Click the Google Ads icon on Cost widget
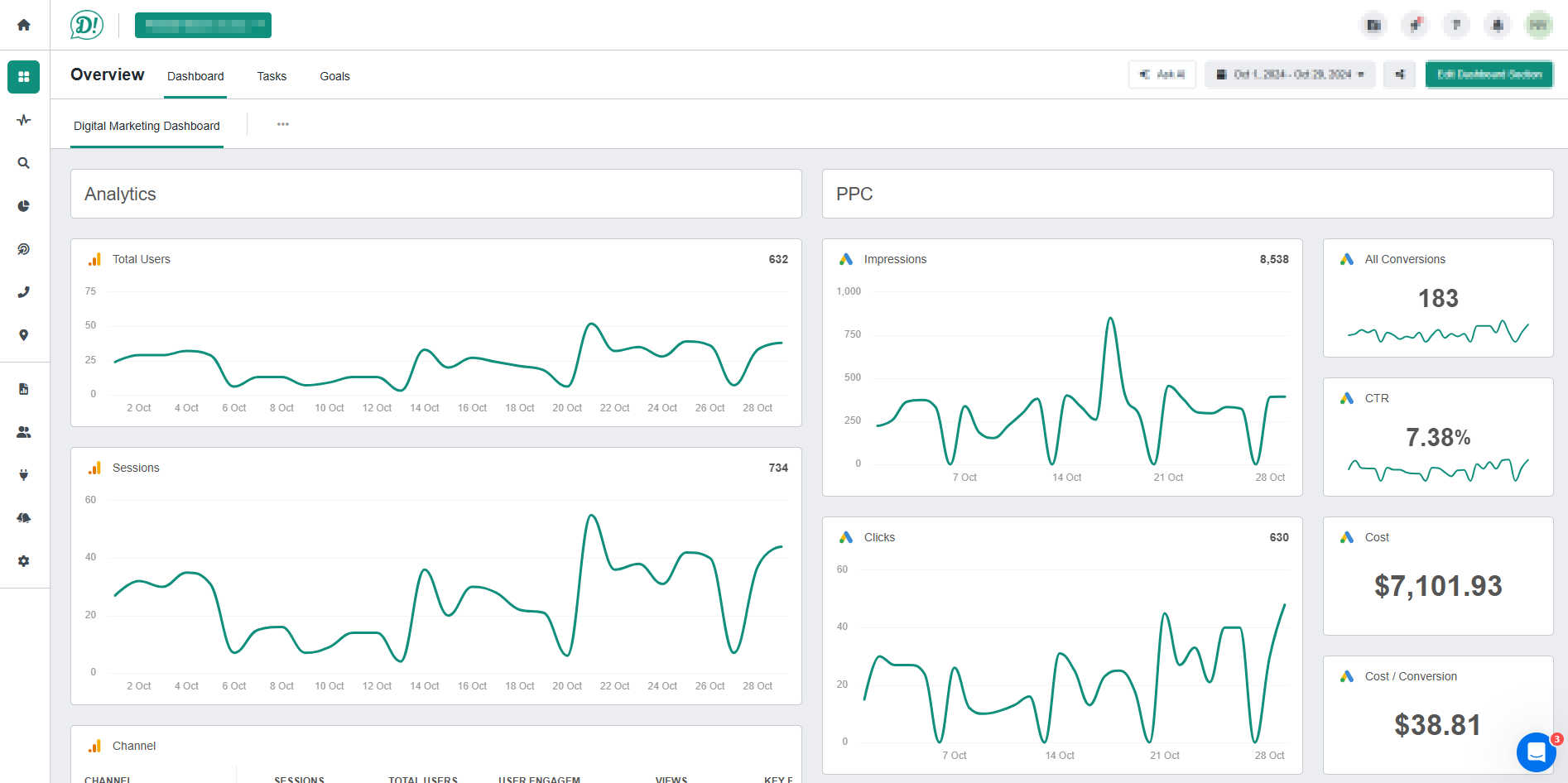1568x783 pixels. [1347, 537]
